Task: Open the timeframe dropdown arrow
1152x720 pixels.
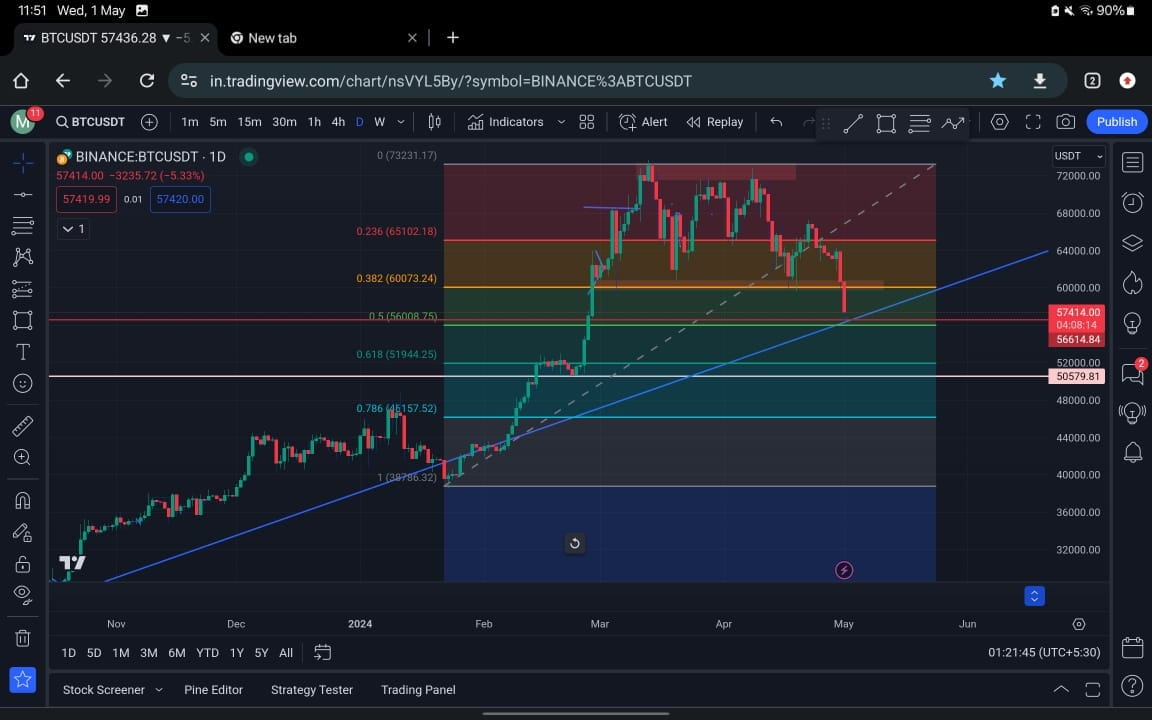Action: point(400,121)
